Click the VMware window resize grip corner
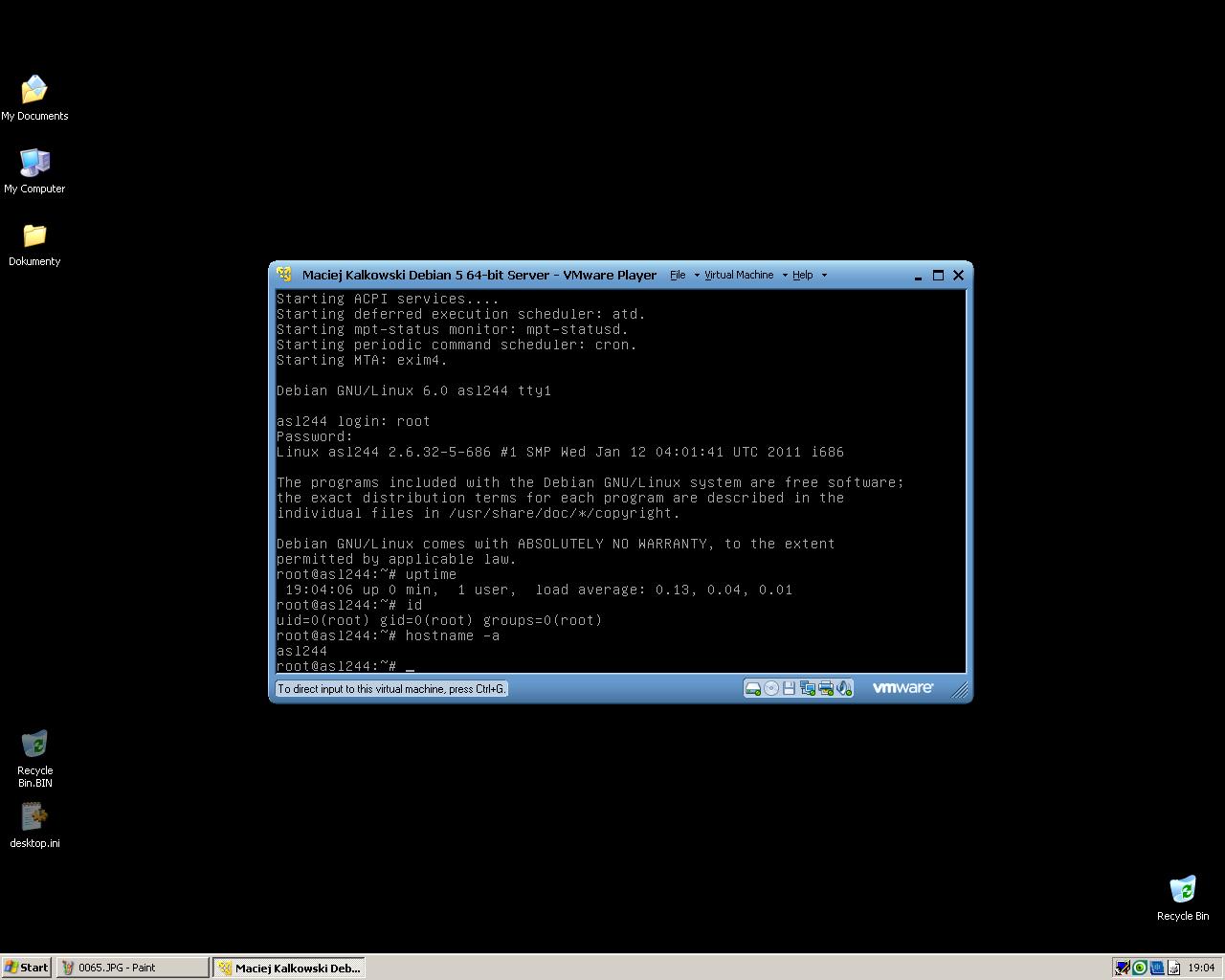1225x980 pixels. tap(959, 689)
